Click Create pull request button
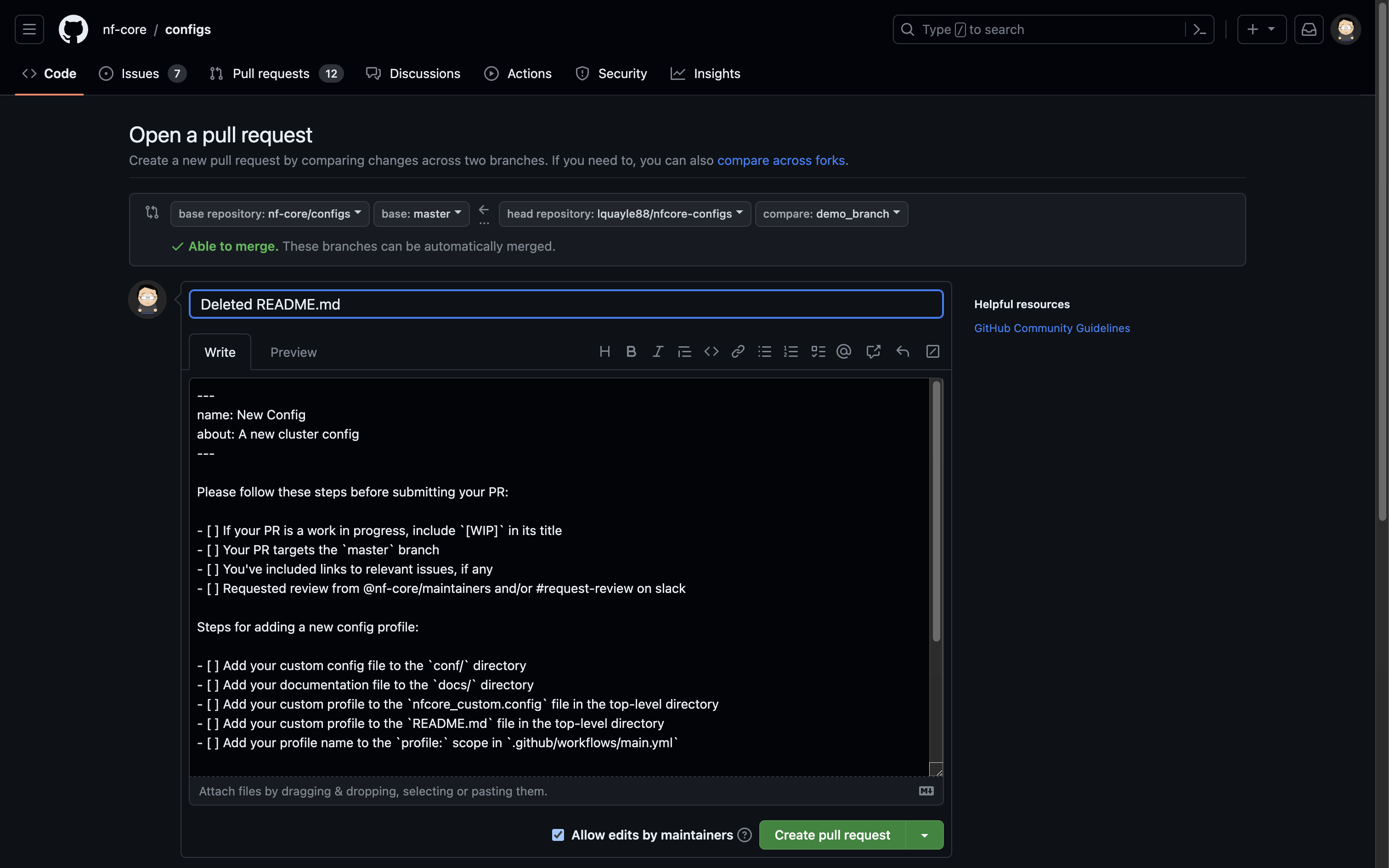The width and height of the screenshot is (1389, 868). (832, 835)
